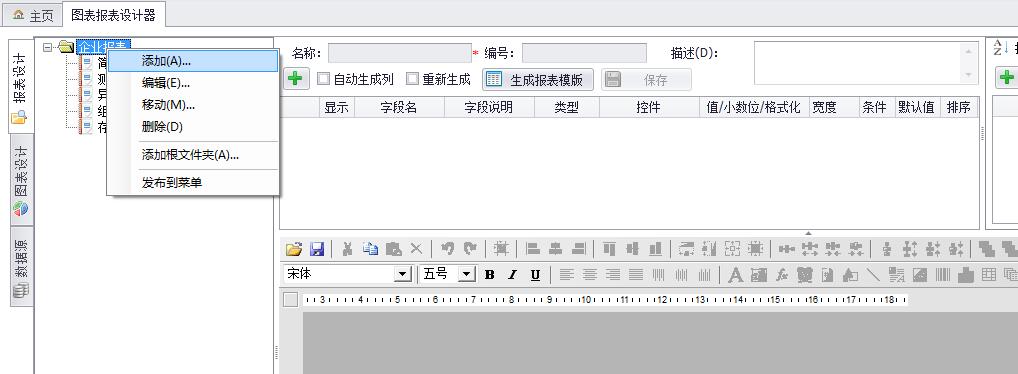Click the Redo arrow icon
This screenshot has height=374, width=1018.
(469, 248)
